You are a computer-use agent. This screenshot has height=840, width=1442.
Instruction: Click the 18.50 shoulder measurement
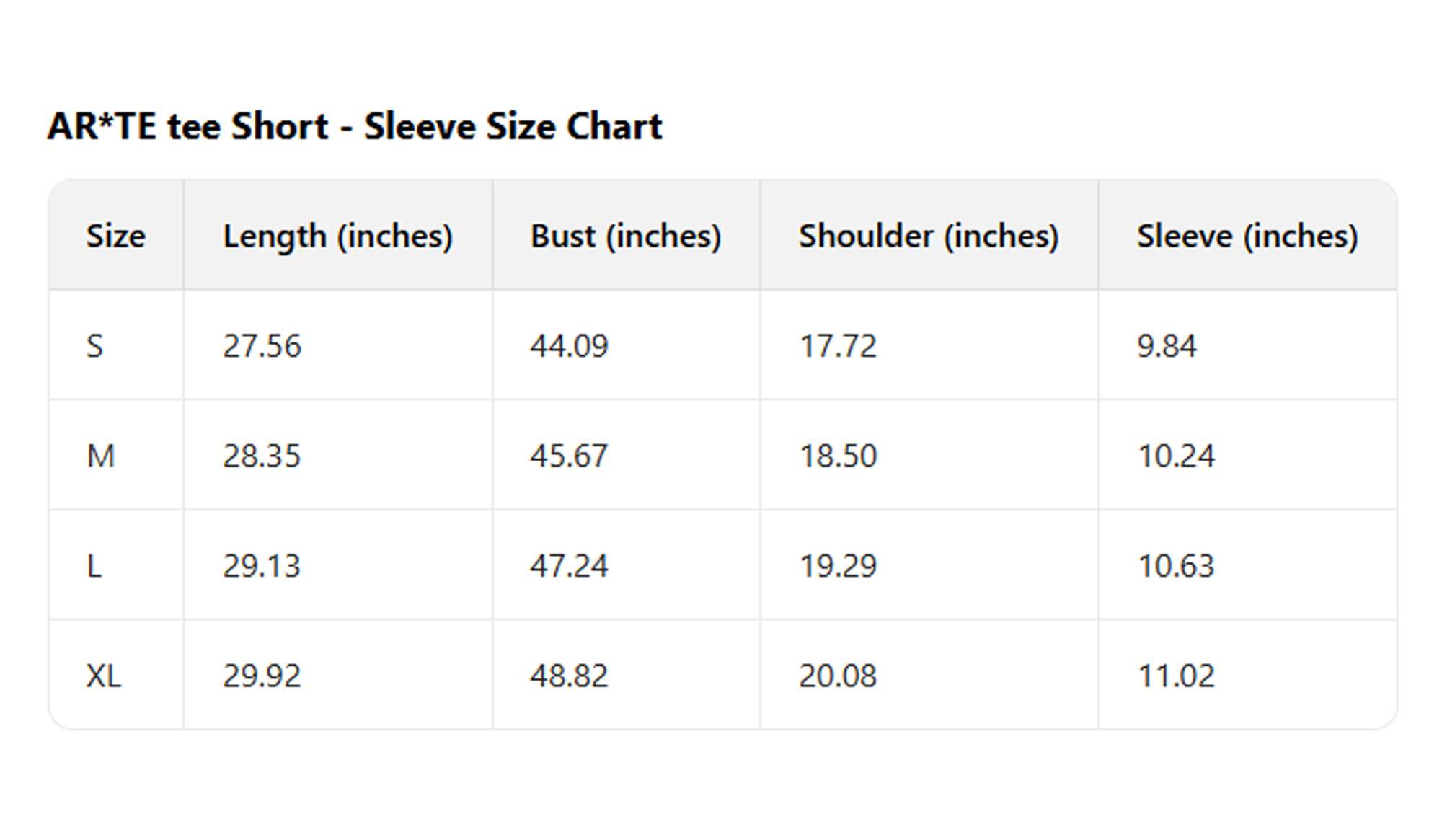tap(838, 456)
